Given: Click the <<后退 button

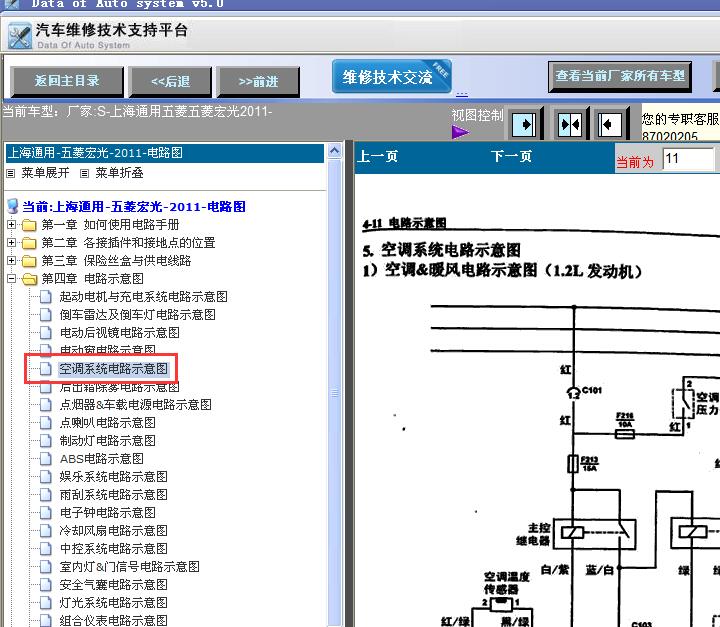Looking at the screenshot, I should pos(171,82).
